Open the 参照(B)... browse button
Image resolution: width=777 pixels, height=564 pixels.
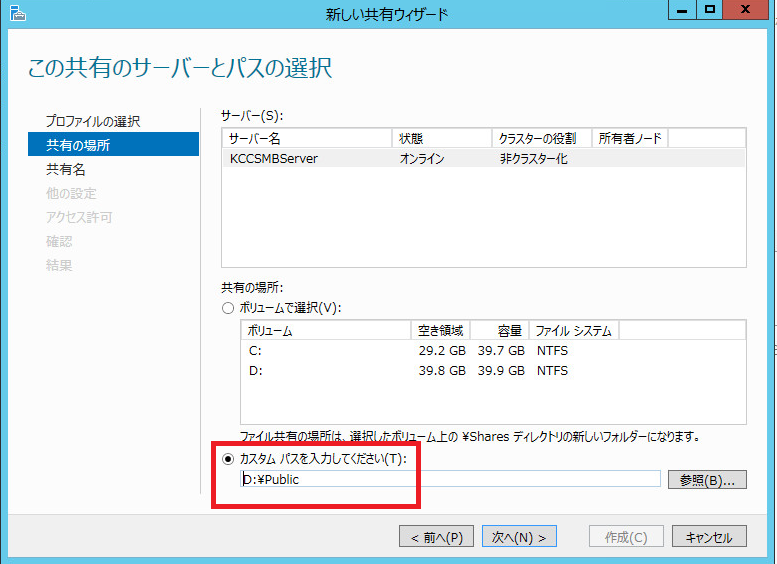(x=707, y=480)
